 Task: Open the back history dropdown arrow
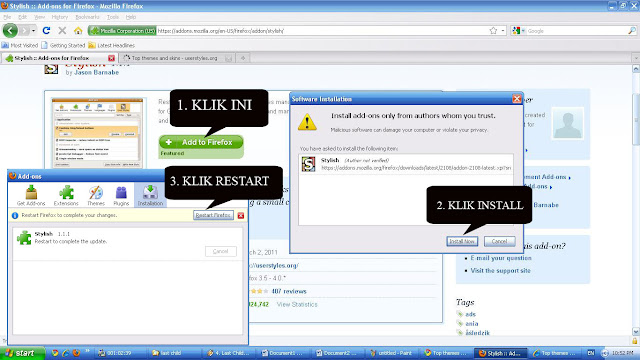click(33, 31)
